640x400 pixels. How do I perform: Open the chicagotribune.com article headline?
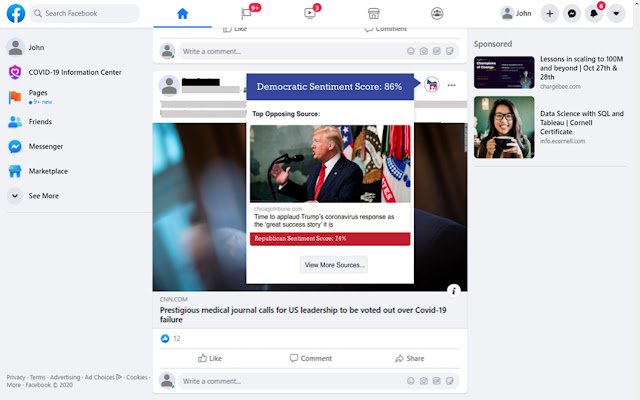tap(324, 220)
